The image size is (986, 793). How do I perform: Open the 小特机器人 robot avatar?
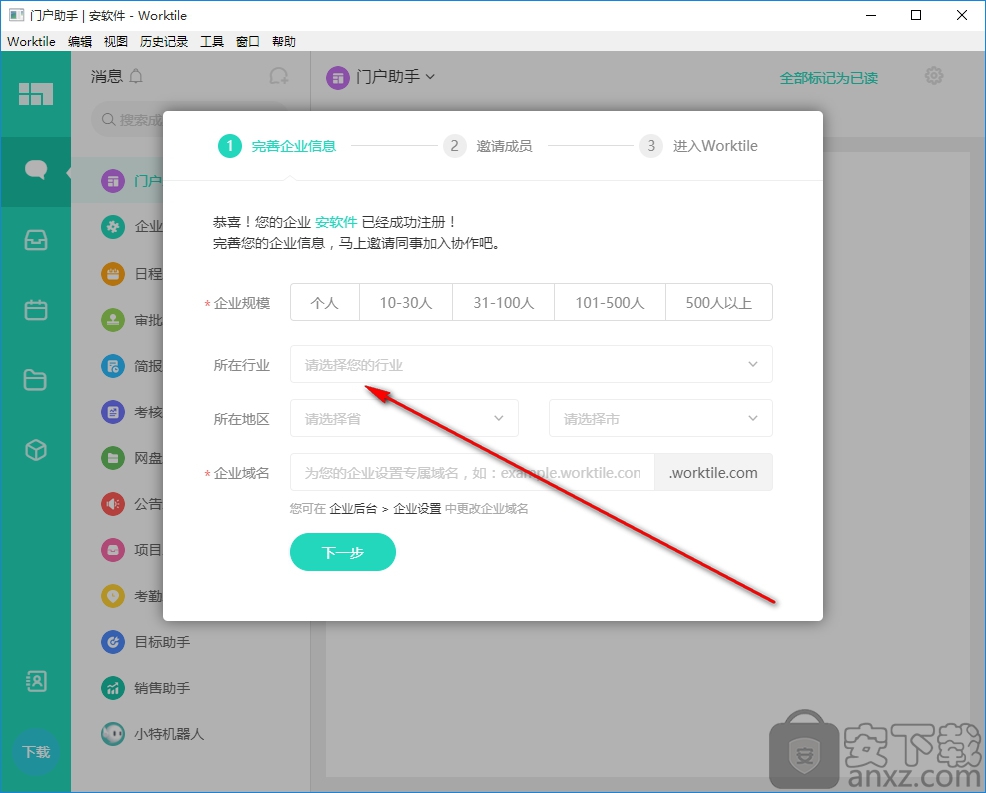click(x=113, y=734)
